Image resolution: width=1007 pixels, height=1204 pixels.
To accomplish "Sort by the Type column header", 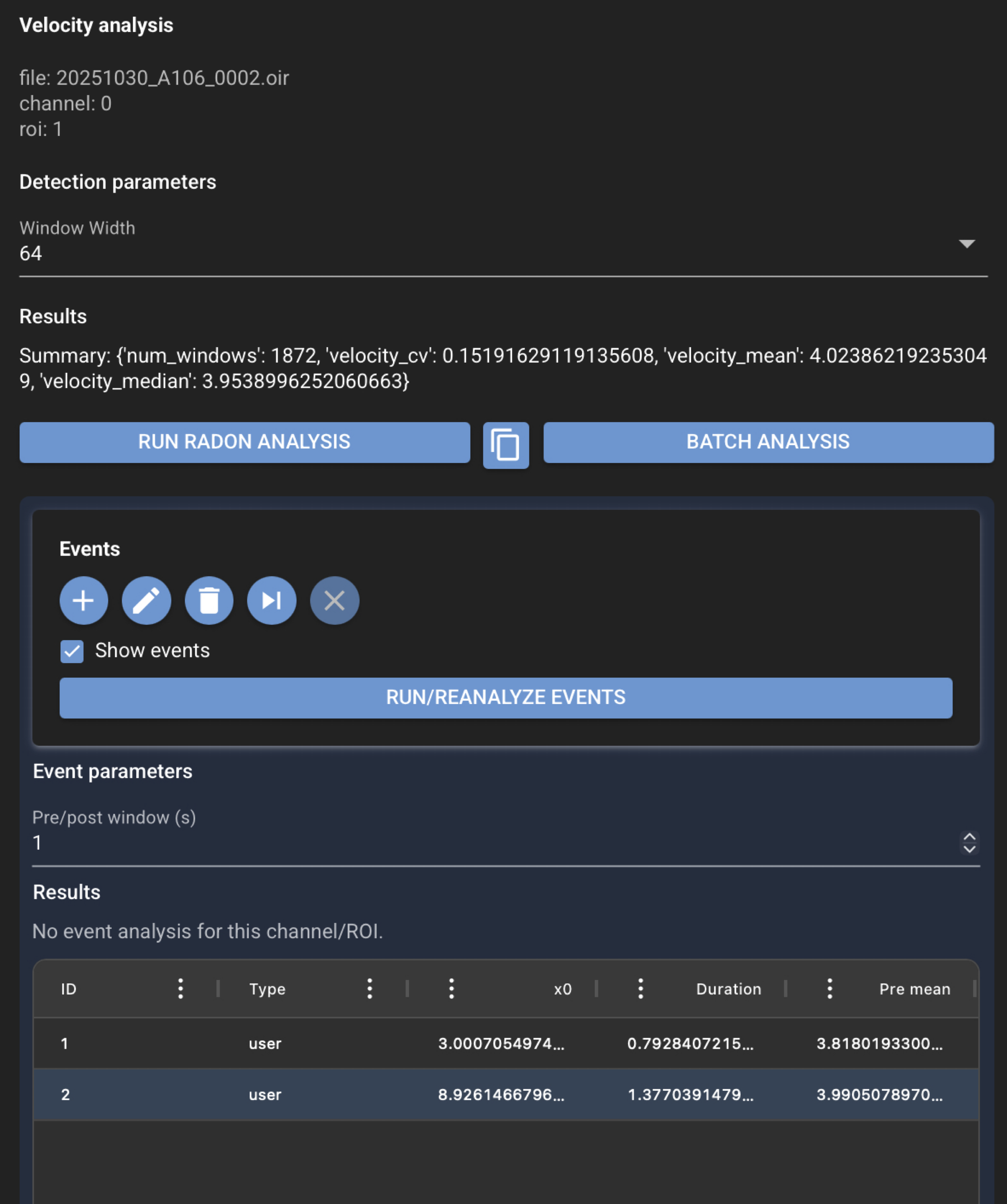I will pyautogui.click(x=267, y=989).
